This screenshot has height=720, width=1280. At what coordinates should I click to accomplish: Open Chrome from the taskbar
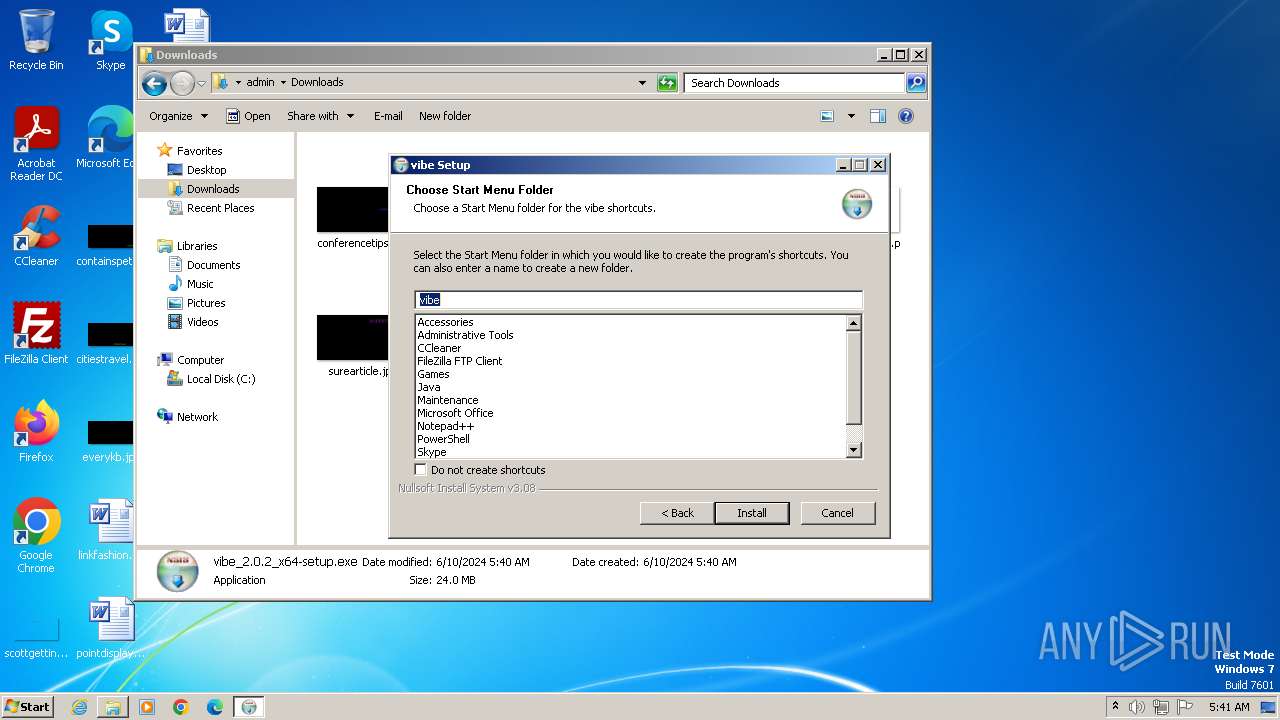coord(181,707)
